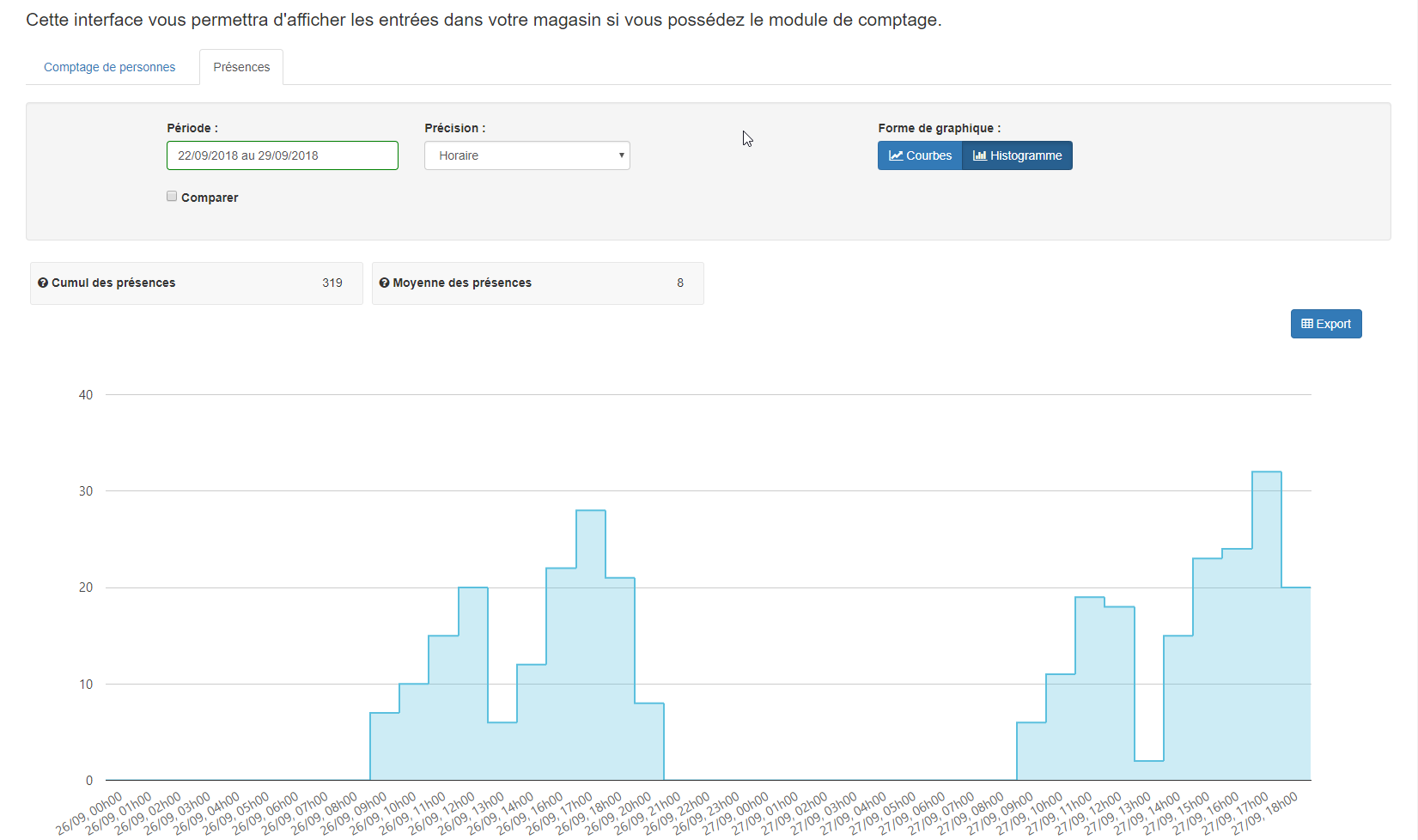Expand the Précision Horaire dropdown
Viewport: 1418px width, 840px height.
(527, 155)
